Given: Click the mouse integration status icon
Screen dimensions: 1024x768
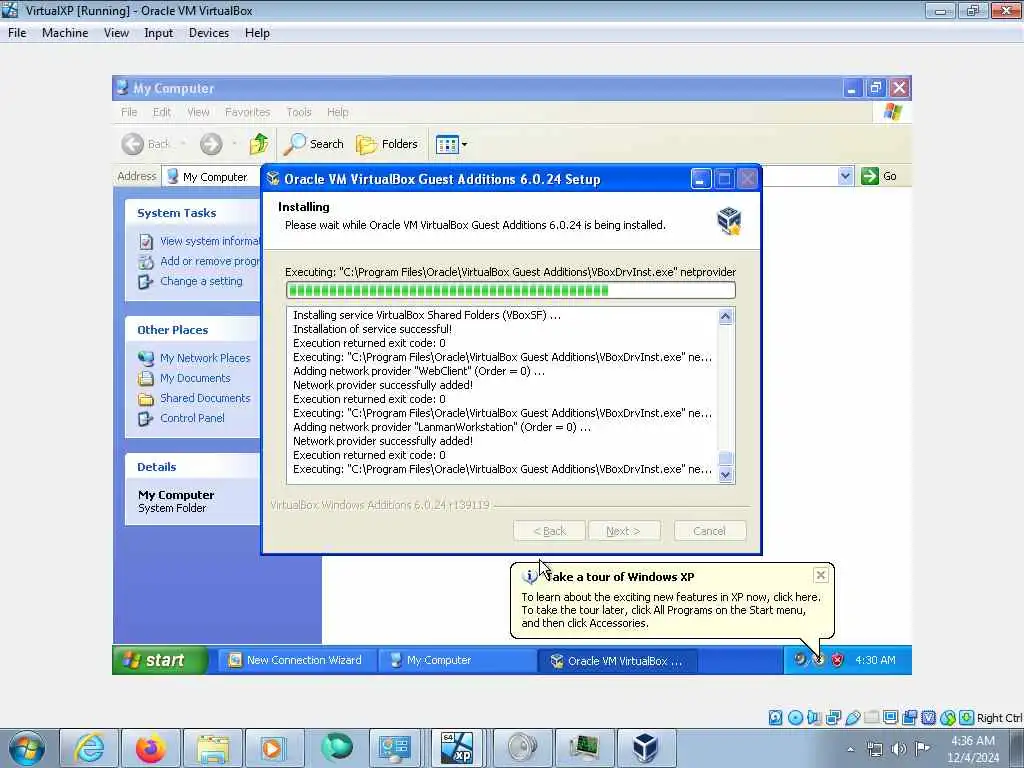Looking at the screenshot, I should tap(948, 718).
